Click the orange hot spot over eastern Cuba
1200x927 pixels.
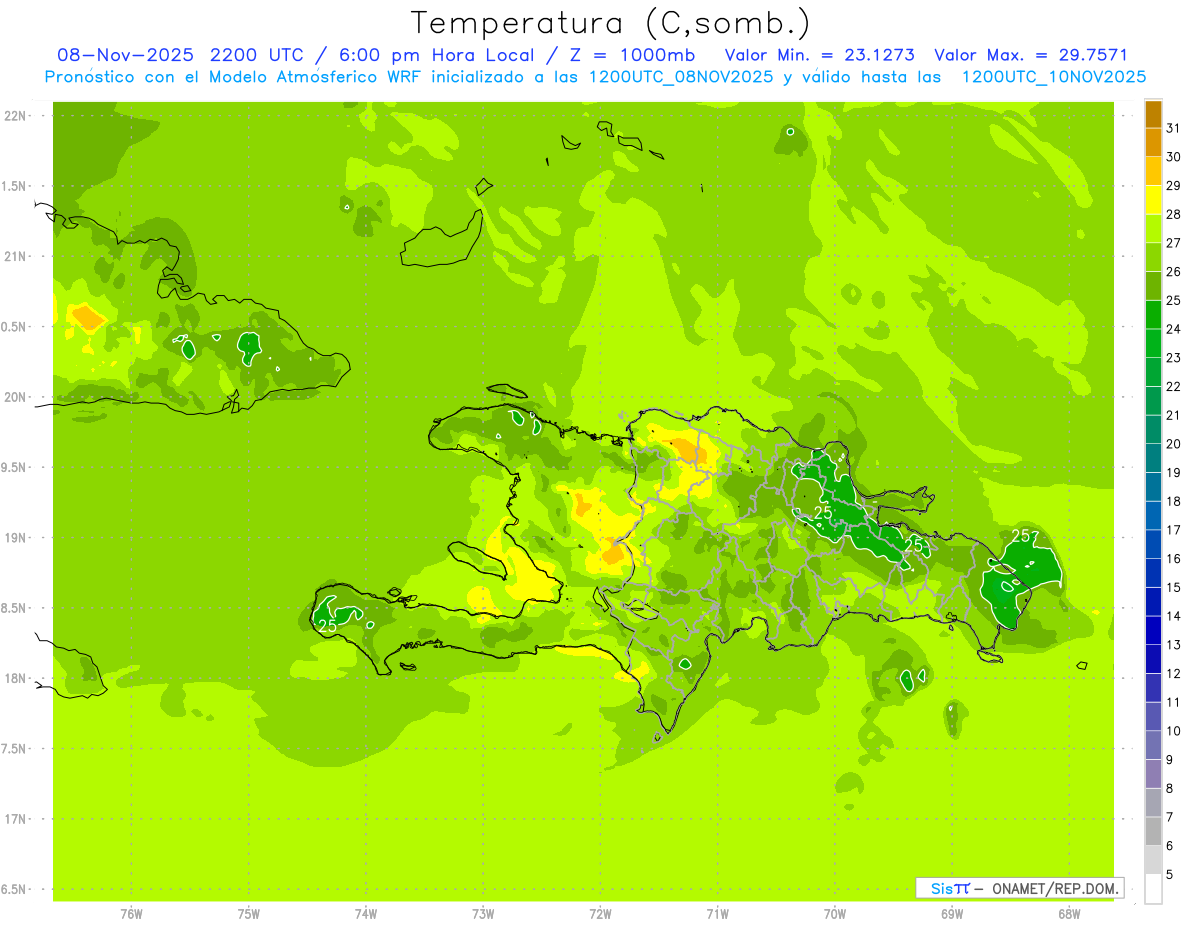coord(87,318)
